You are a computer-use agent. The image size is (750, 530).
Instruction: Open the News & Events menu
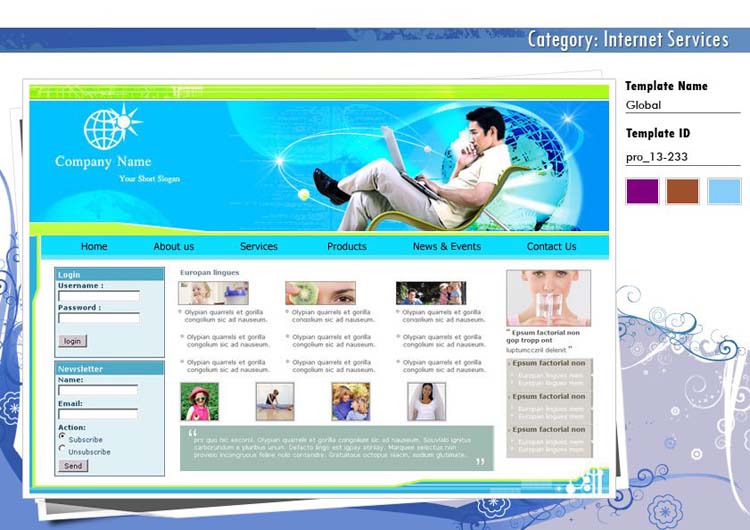tap(446, 247)
